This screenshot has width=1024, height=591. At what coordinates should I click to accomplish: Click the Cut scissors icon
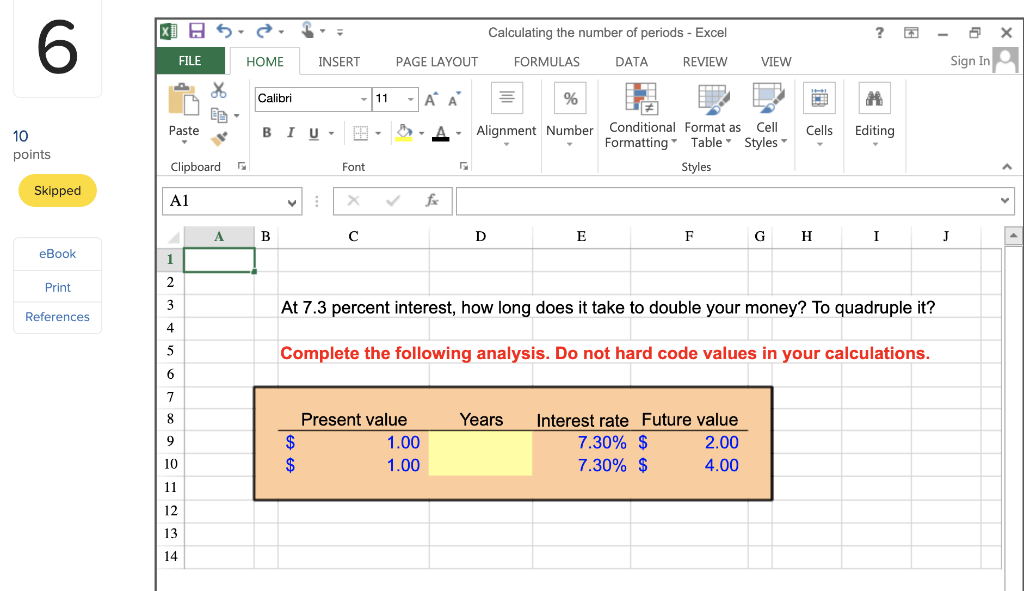(218, 89)
